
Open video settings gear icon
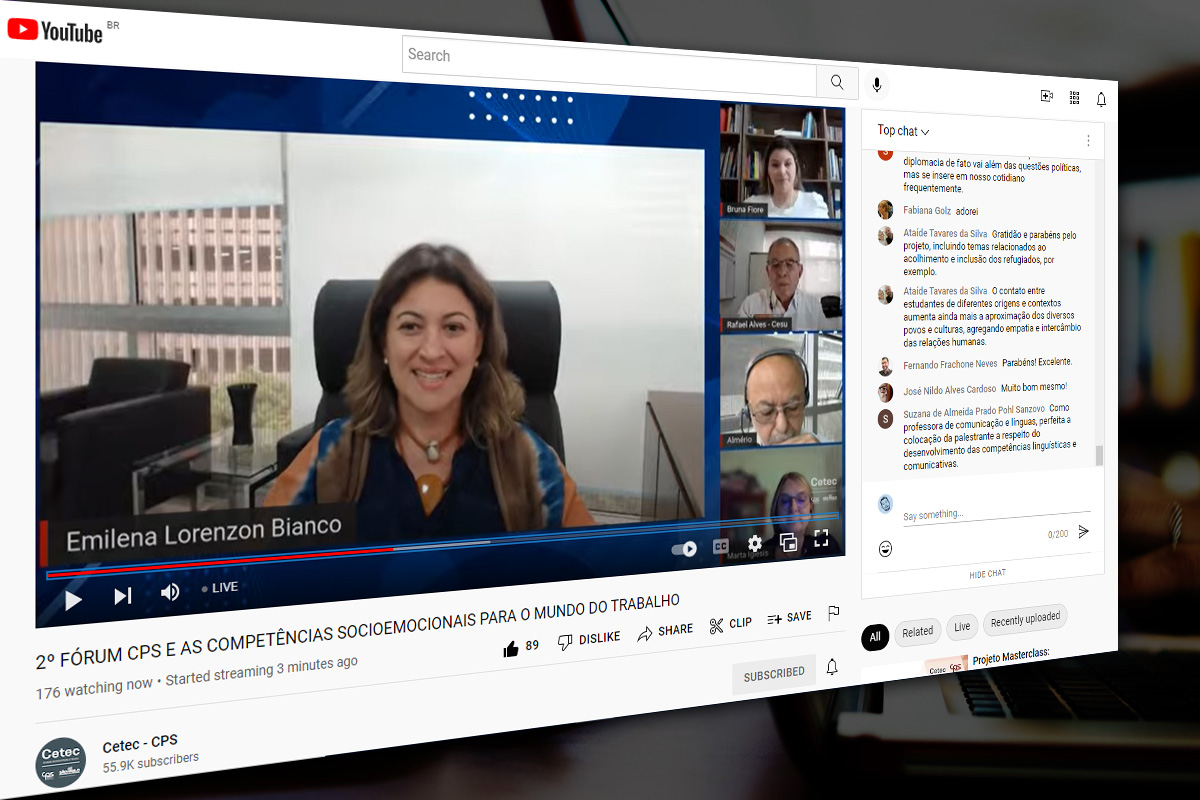[755, 543]
